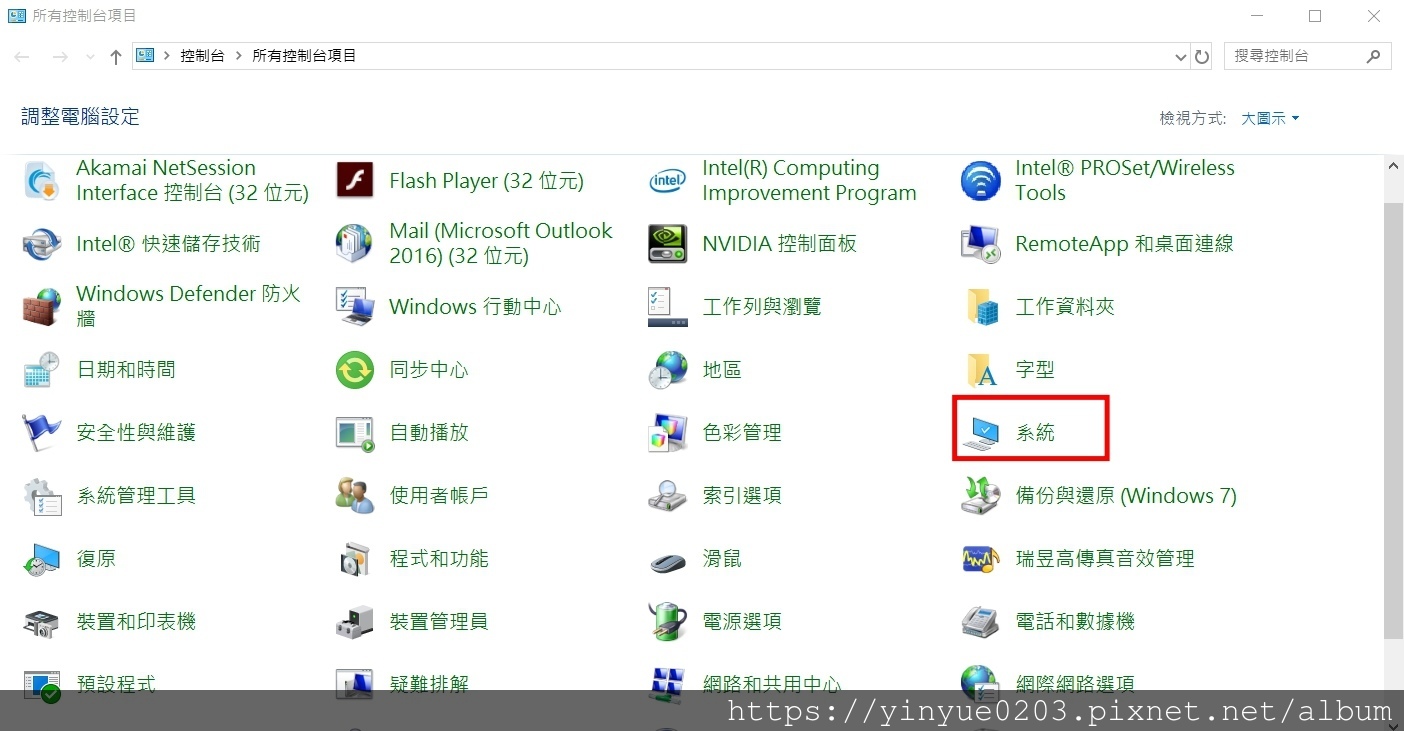
Task: Click the 字型 text label
Action: point(1035,370)
